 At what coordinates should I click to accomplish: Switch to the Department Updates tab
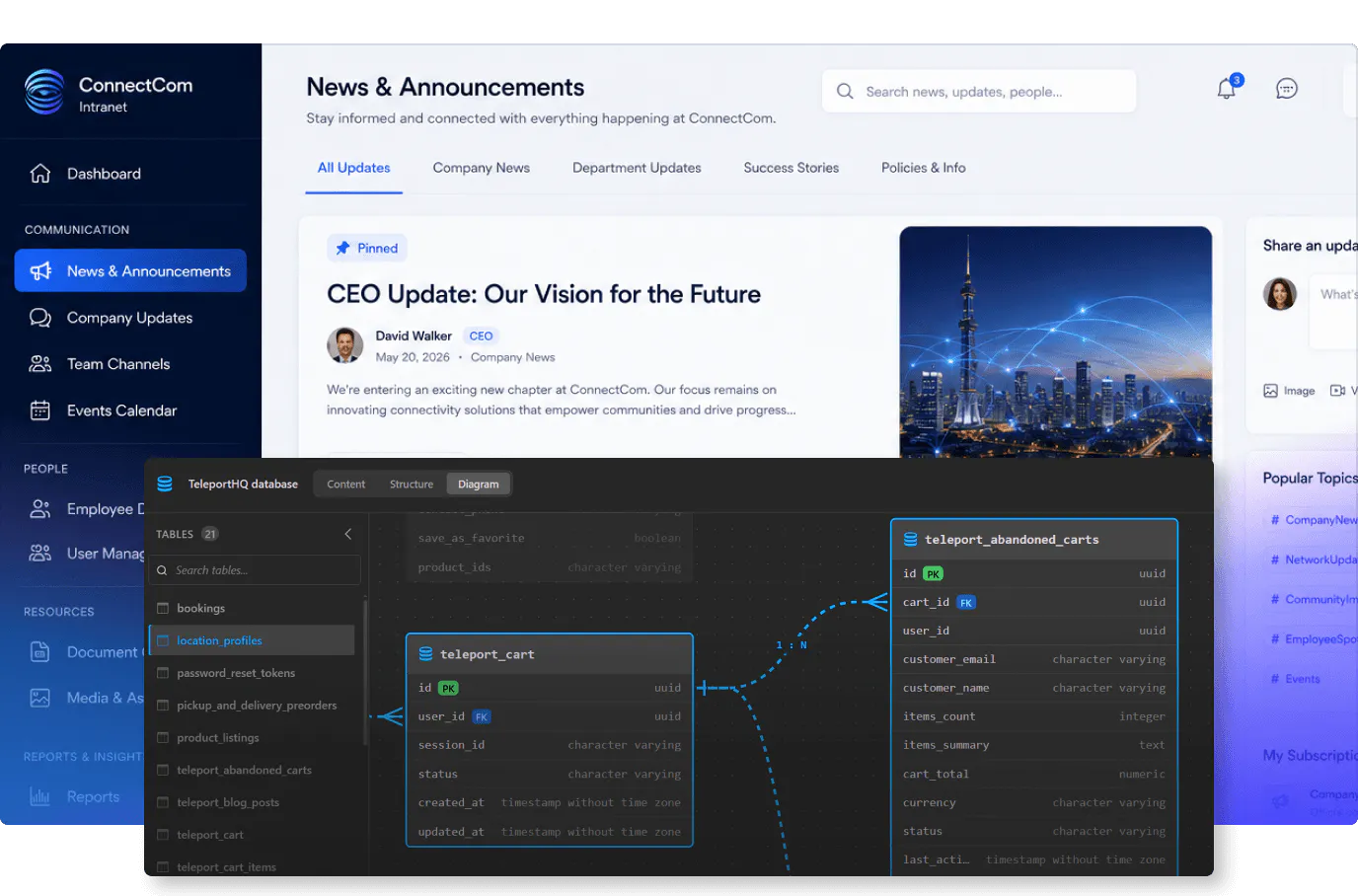[x=637, y=168]
